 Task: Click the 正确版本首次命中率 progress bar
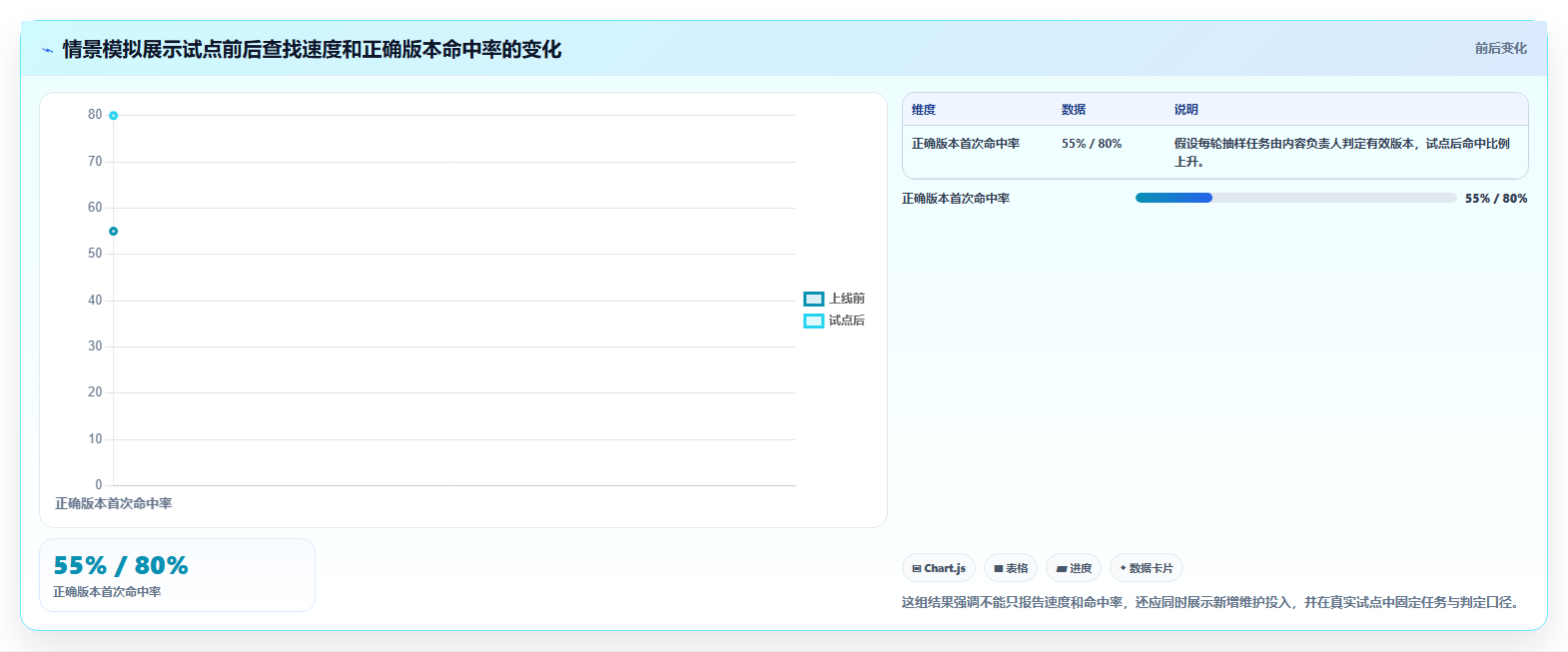[1295, 198]
